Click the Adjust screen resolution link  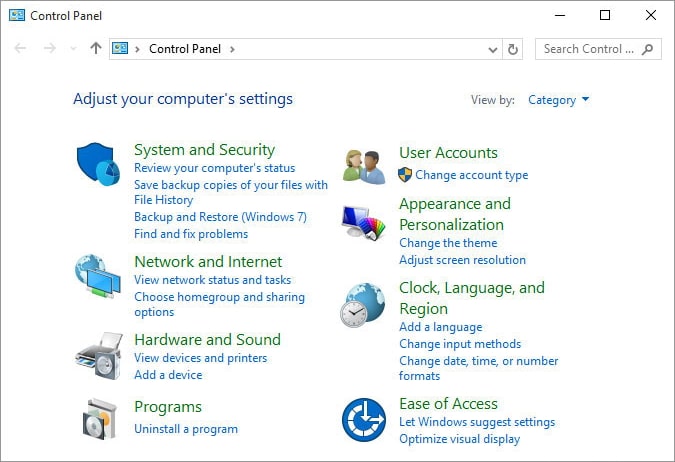[x=462, y=260]
